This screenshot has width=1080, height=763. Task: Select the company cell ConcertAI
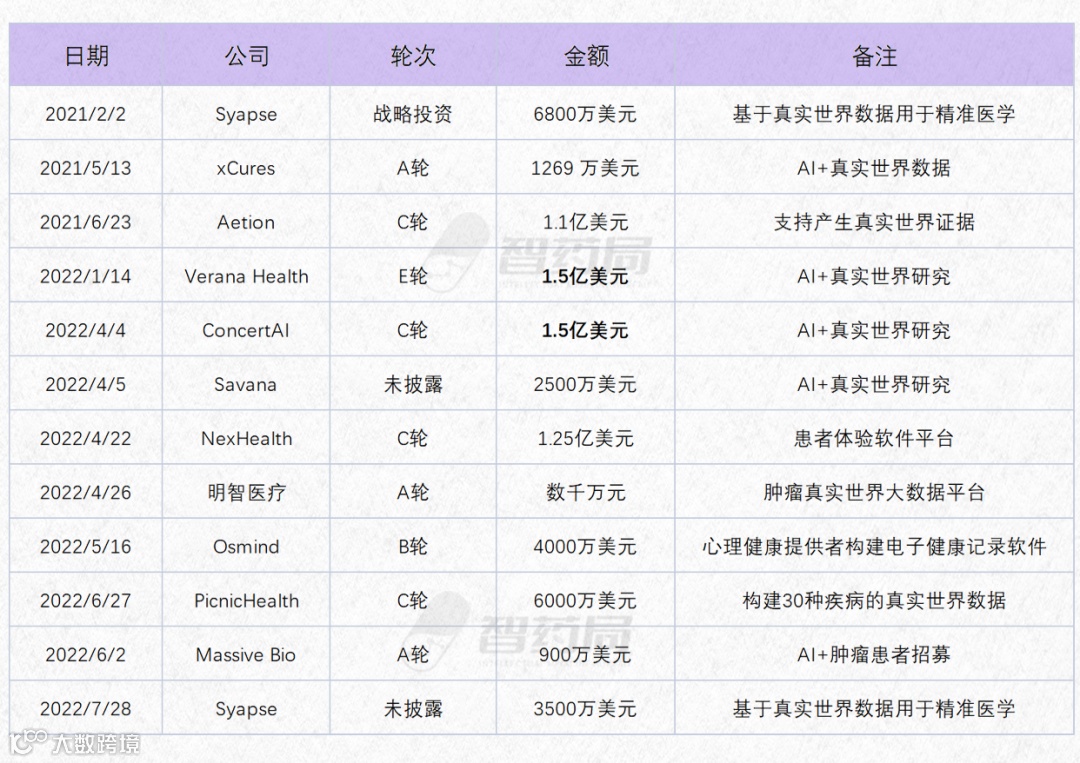pos(246,331)
